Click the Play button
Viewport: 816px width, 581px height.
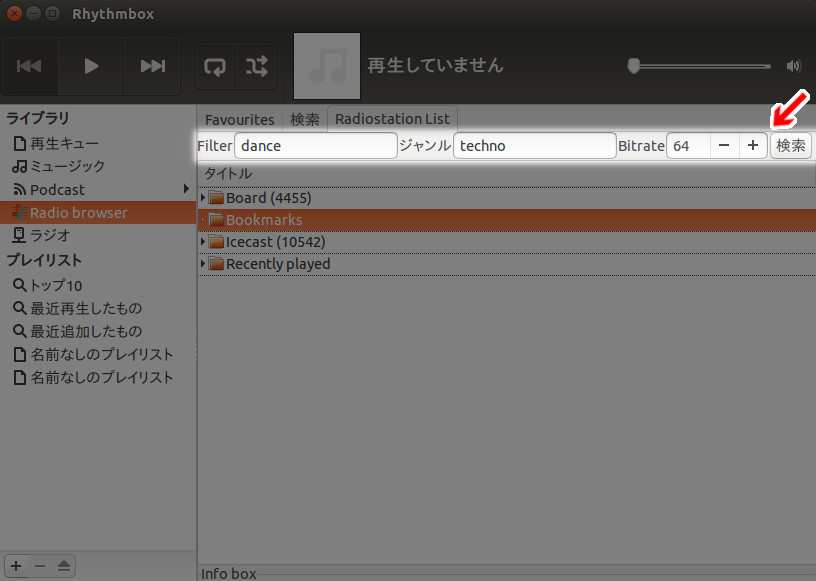[x=90, y=66]
